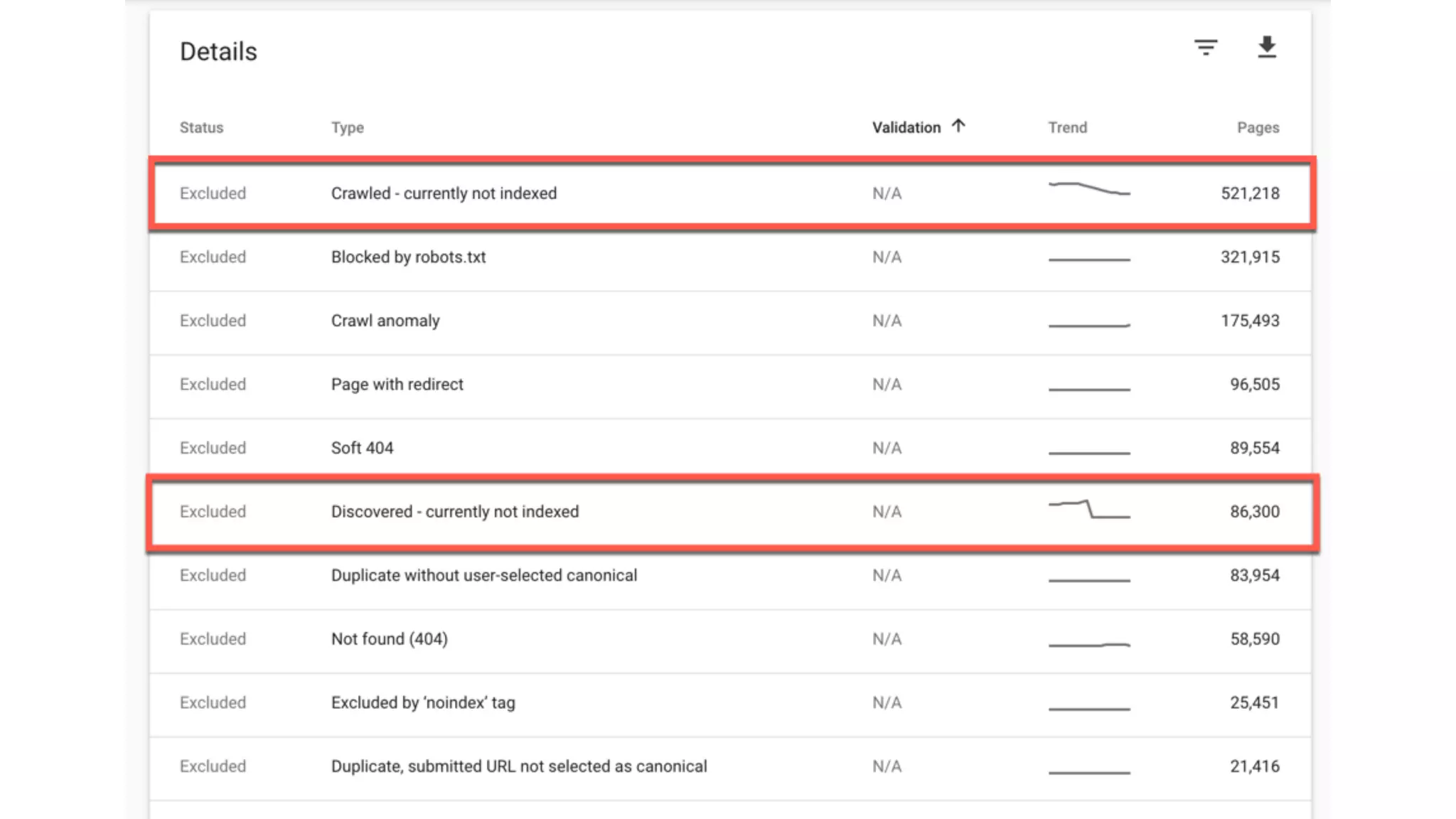Sort by the Pages column header
The width and height of the screenshot is (1456, 819).
(1257, 127)
